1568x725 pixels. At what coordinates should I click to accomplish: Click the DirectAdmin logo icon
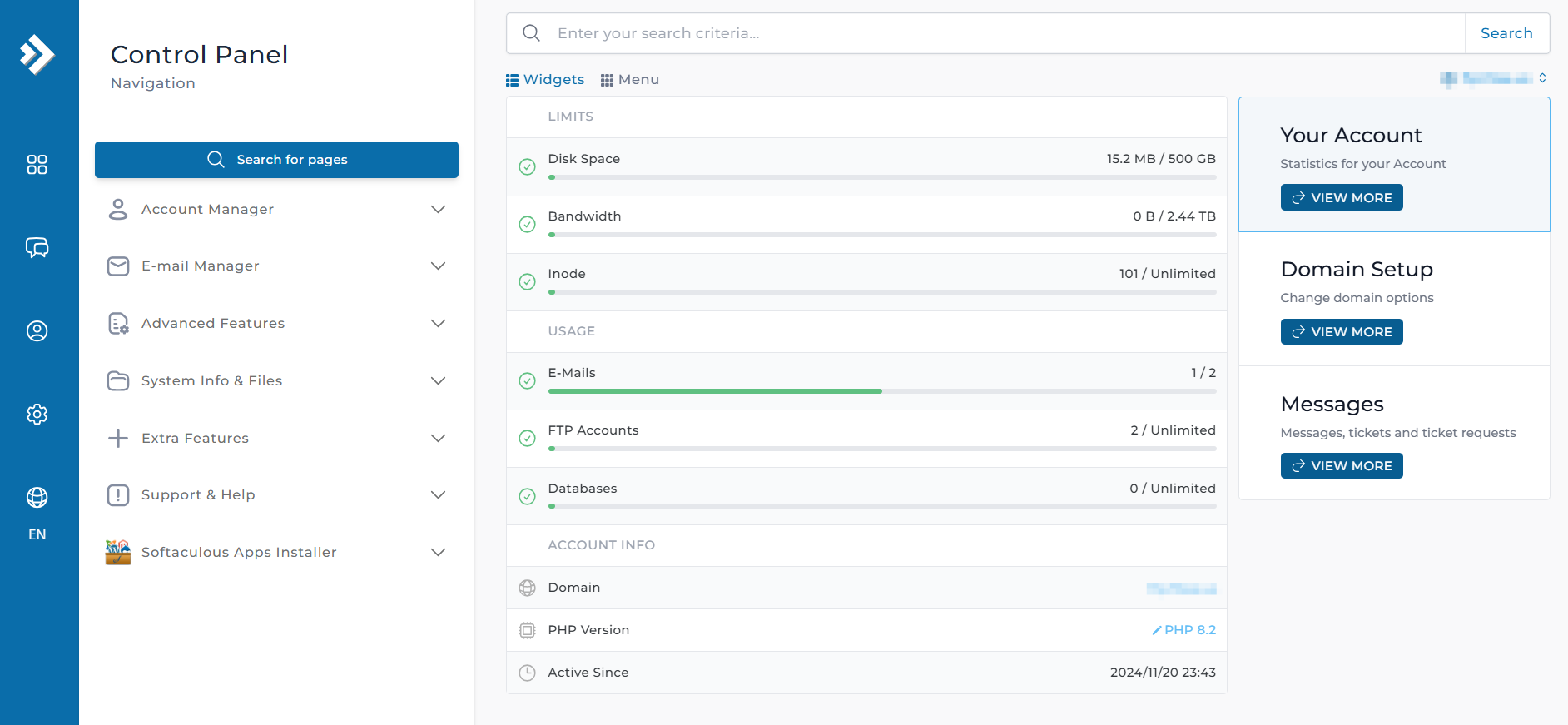pos(37,55)
